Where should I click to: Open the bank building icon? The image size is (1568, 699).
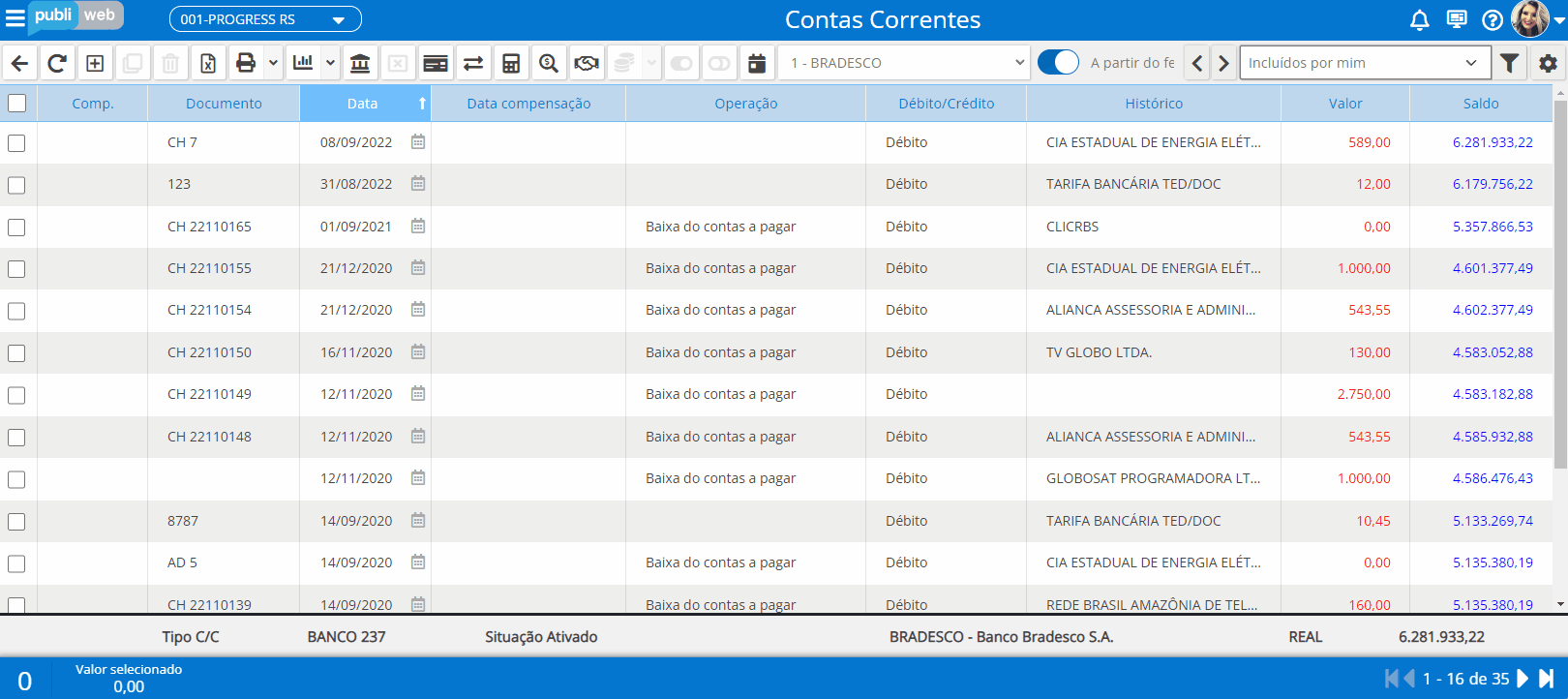(360, 63)
